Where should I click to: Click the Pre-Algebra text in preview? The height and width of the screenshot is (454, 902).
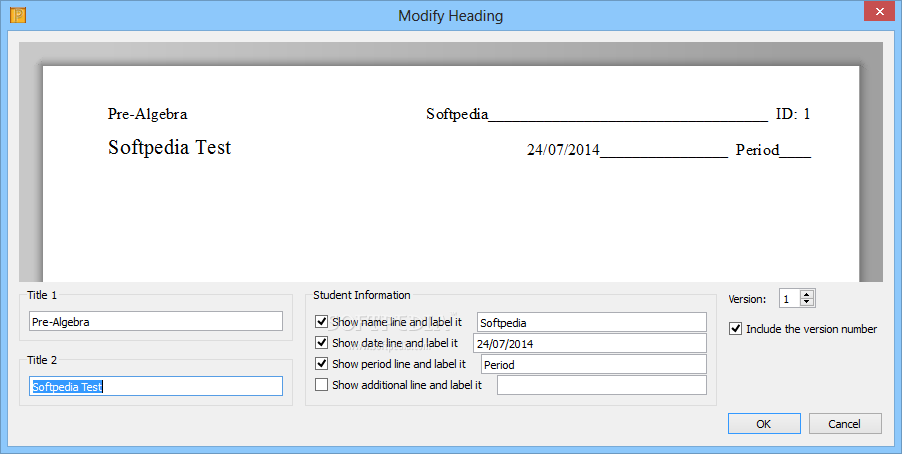(148, 114)
